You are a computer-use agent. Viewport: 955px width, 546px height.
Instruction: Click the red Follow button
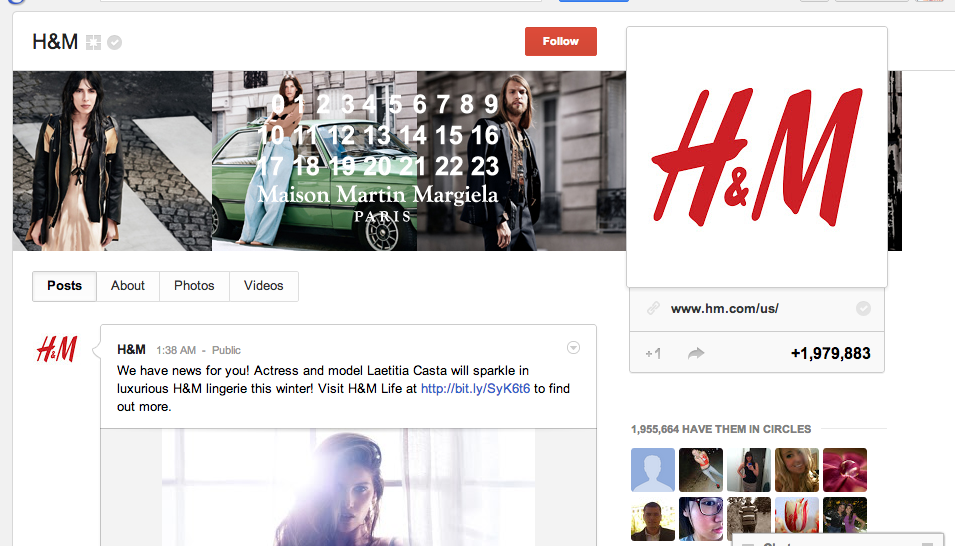(x=560, y=41)
